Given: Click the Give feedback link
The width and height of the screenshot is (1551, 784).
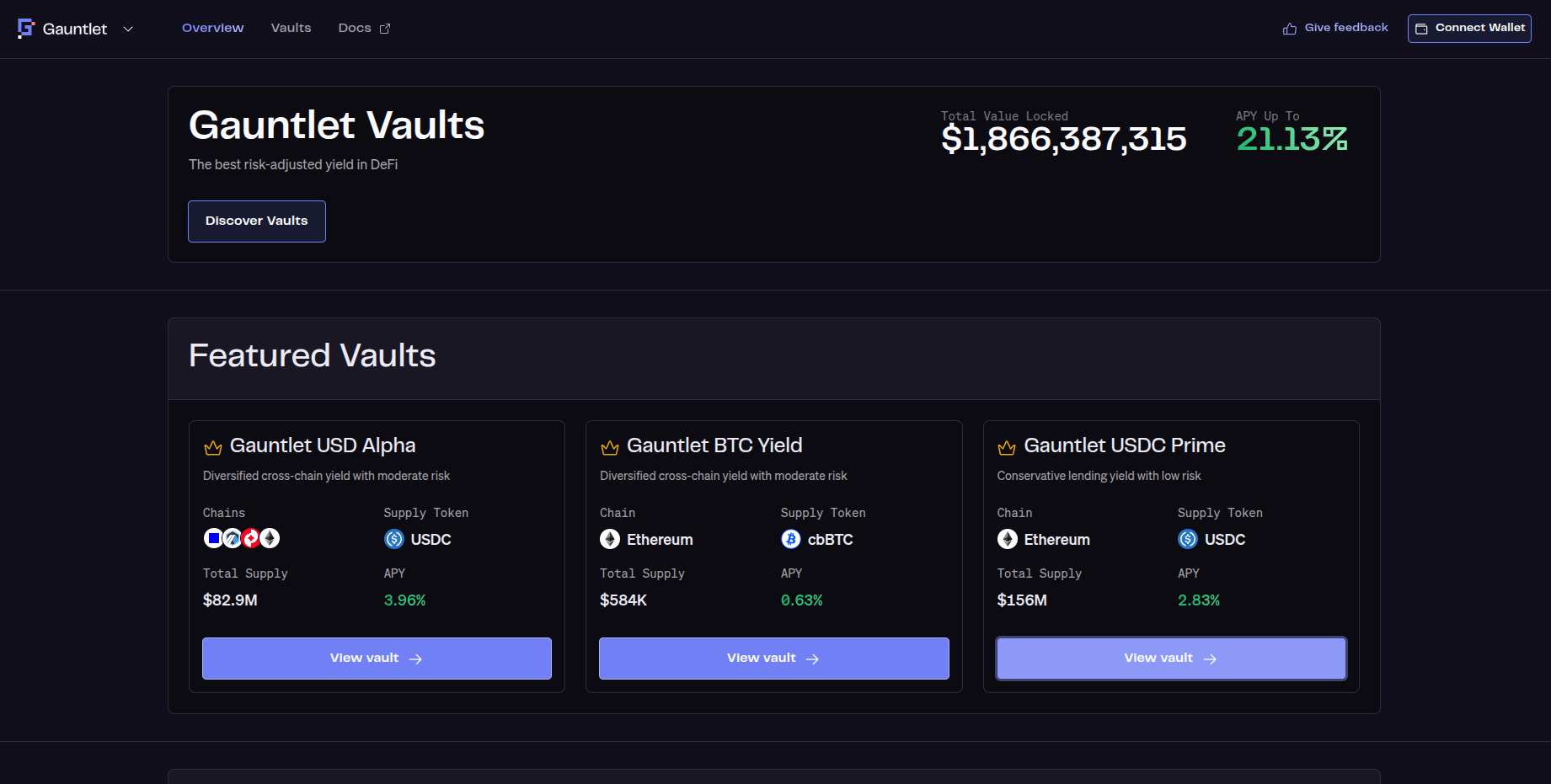Looking at the screenshot, I should (1335, 28).
